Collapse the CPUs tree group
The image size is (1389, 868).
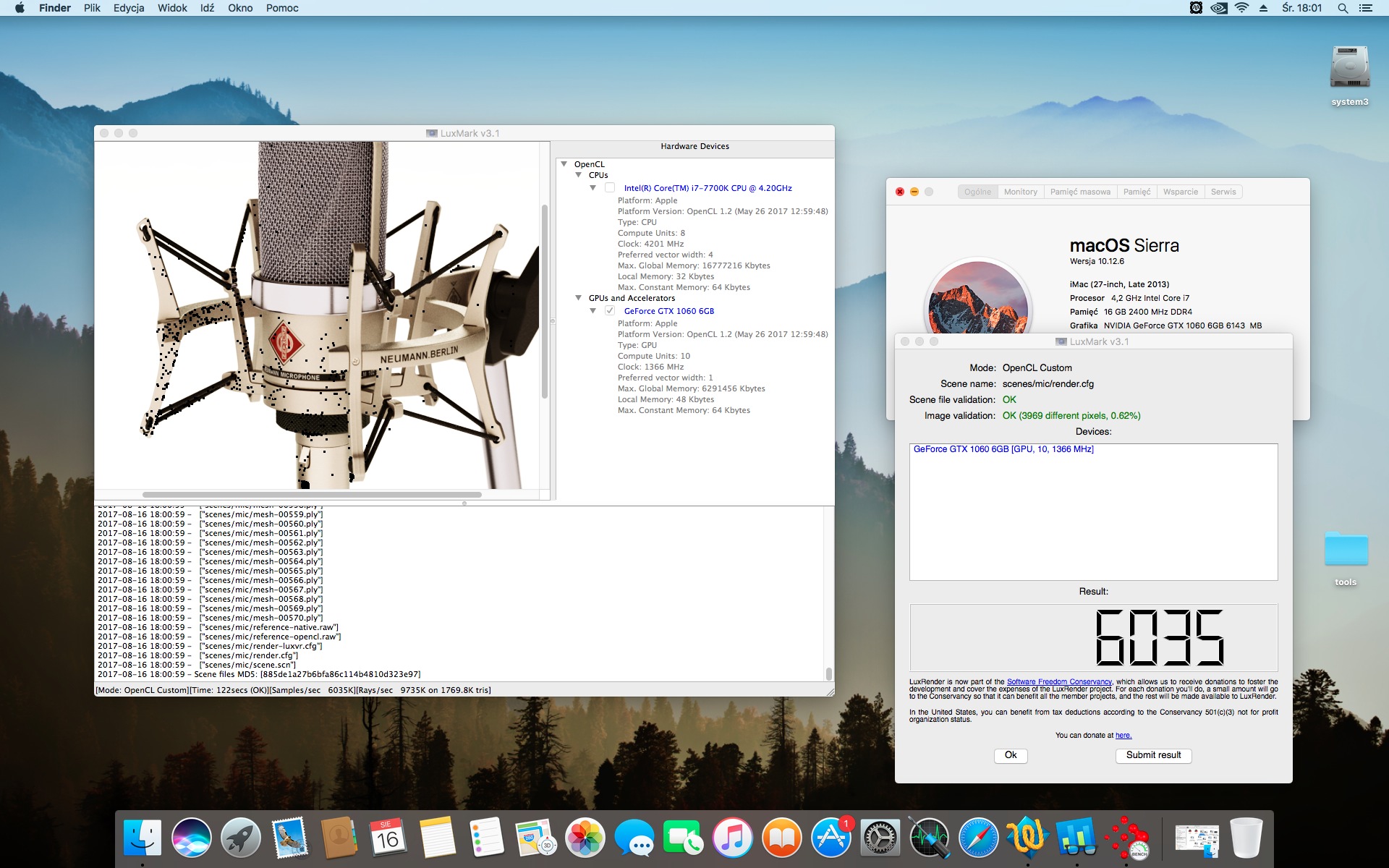[x=579, y=175]
